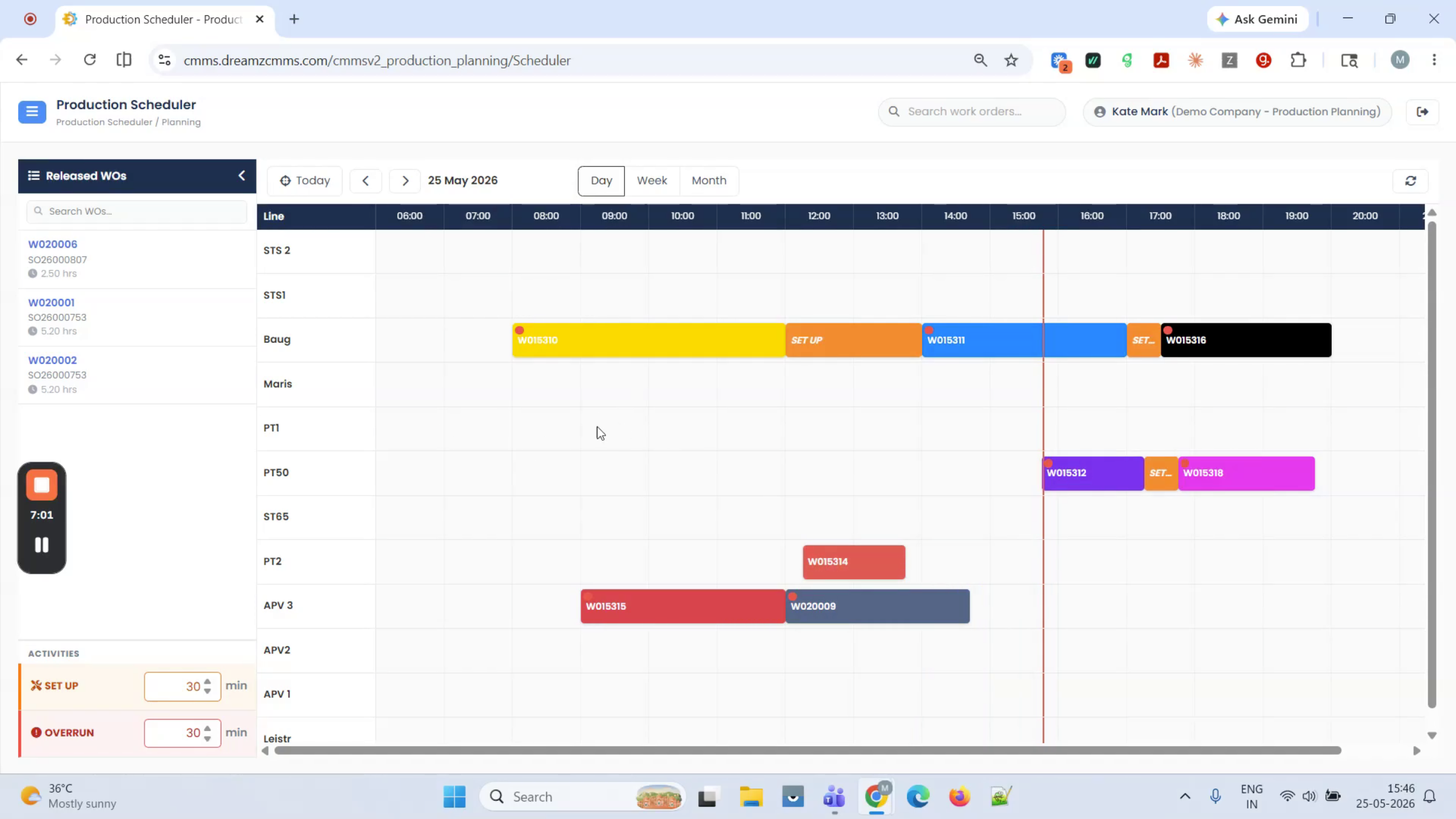Open Chrome three-dot menu
Viewport: 1456px width, 819px height.
point(1434,60)
